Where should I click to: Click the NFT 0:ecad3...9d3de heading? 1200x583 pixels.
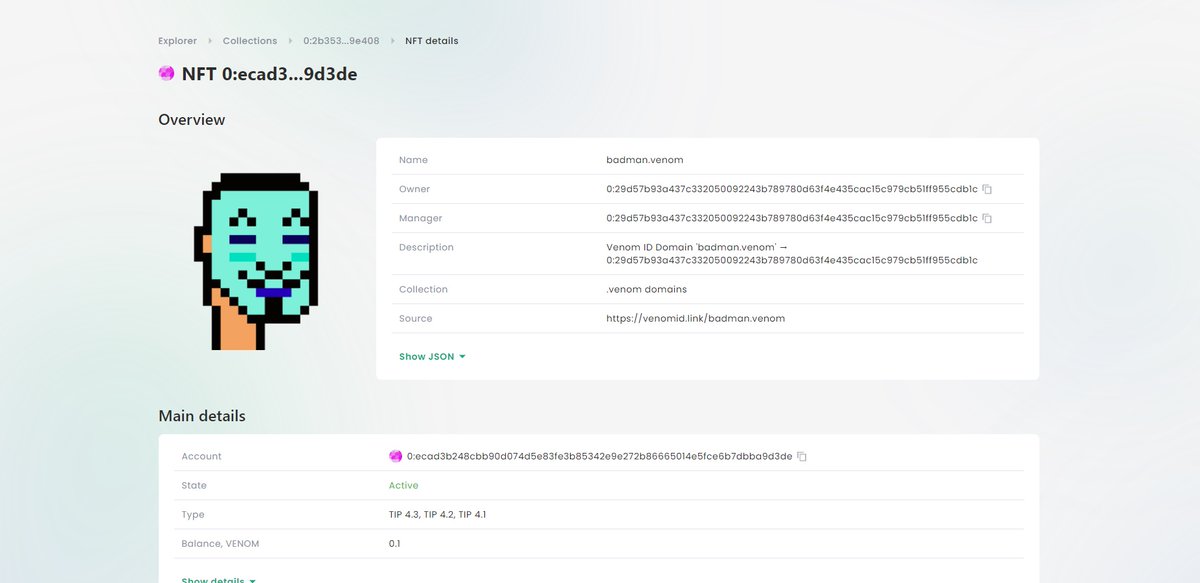click(x=269, y=74)
